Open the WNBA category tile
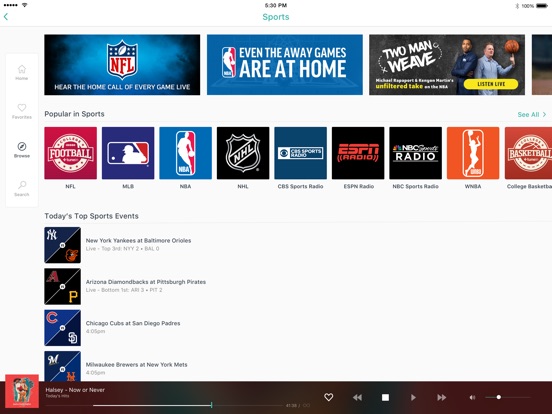552x414 pixels. coord(473,153)
